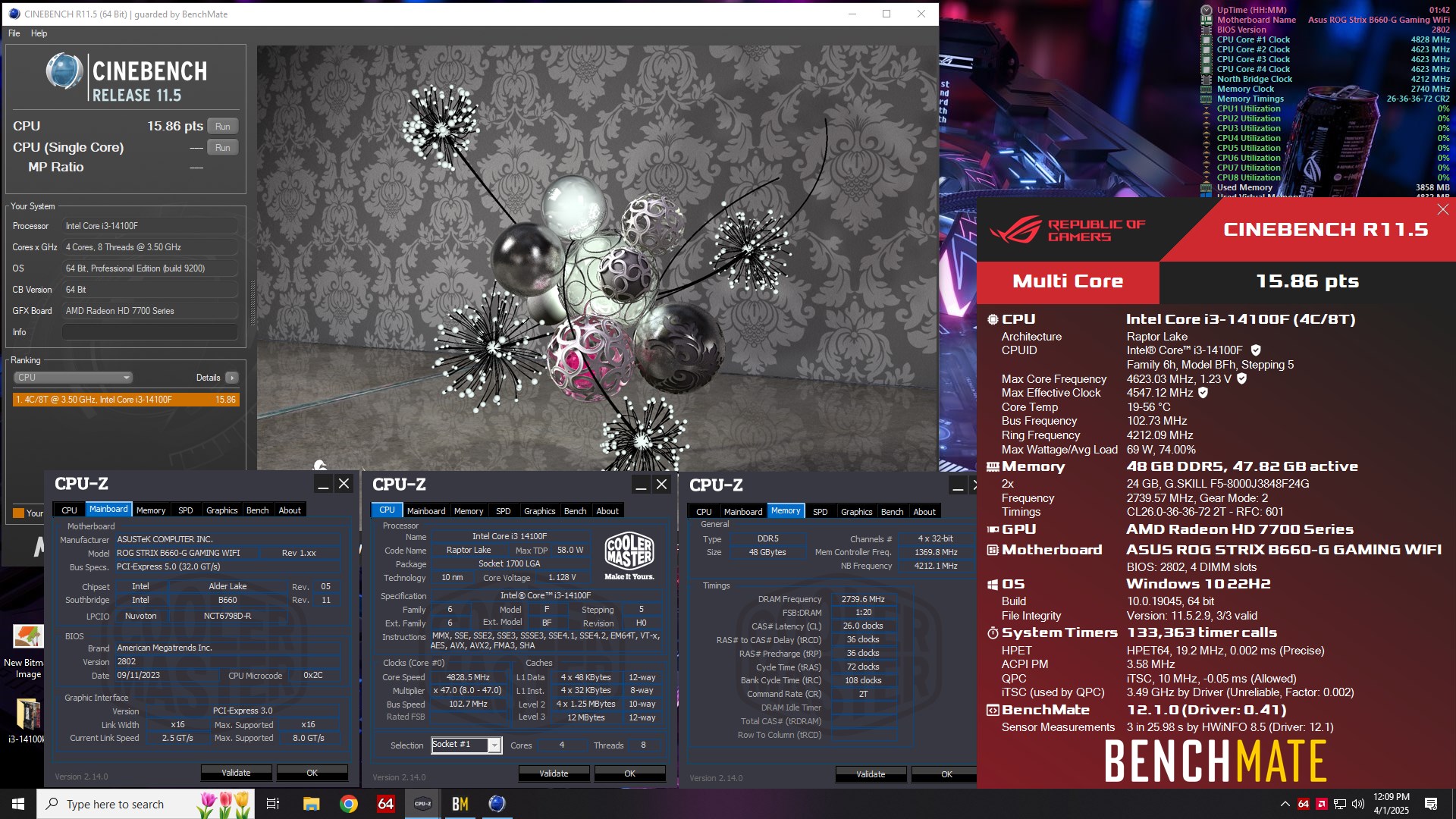Click the orange Your Score legend swatch

click(18, 513)
